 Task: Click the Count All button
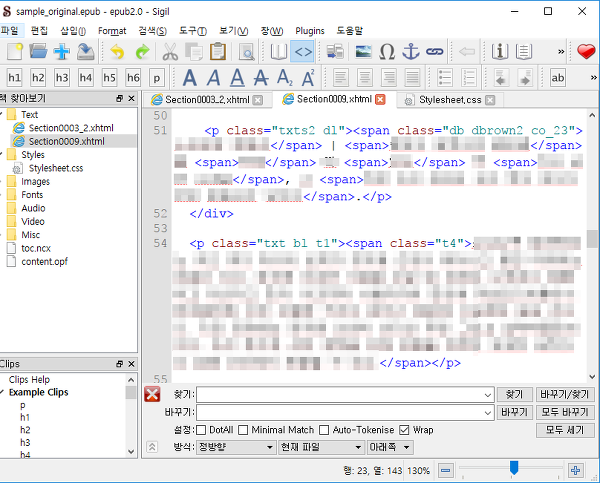pos(565,430)
